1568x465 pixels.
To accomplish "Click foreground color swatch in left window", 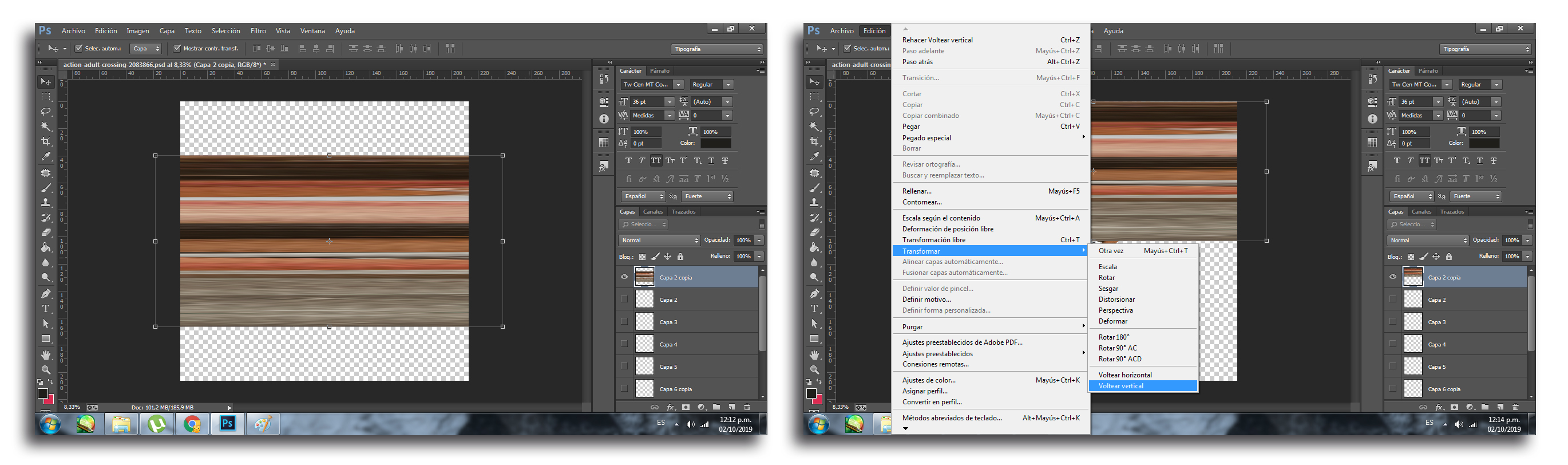I will [x=42, y=393].
